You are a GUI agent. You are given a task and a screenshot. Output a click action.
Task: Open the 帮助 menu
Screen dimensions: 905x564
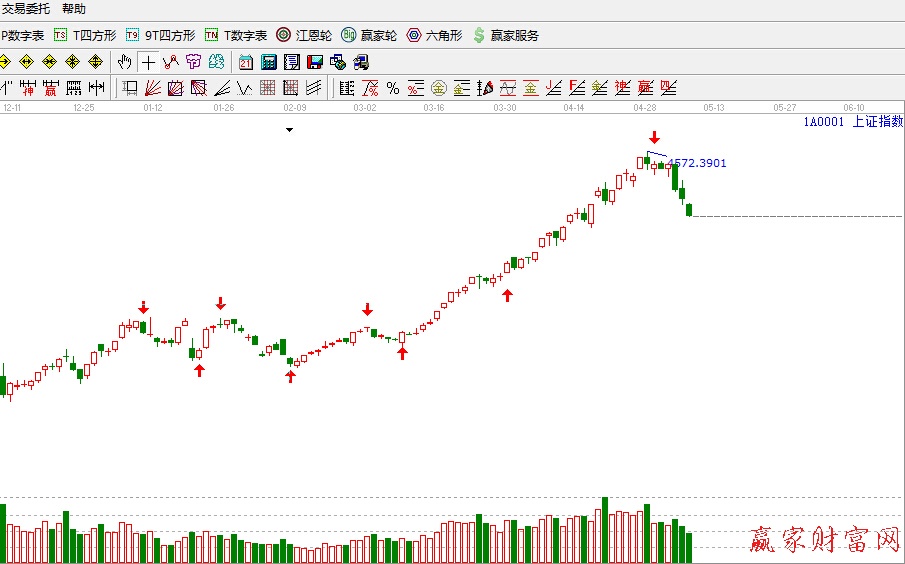[74, 9]
